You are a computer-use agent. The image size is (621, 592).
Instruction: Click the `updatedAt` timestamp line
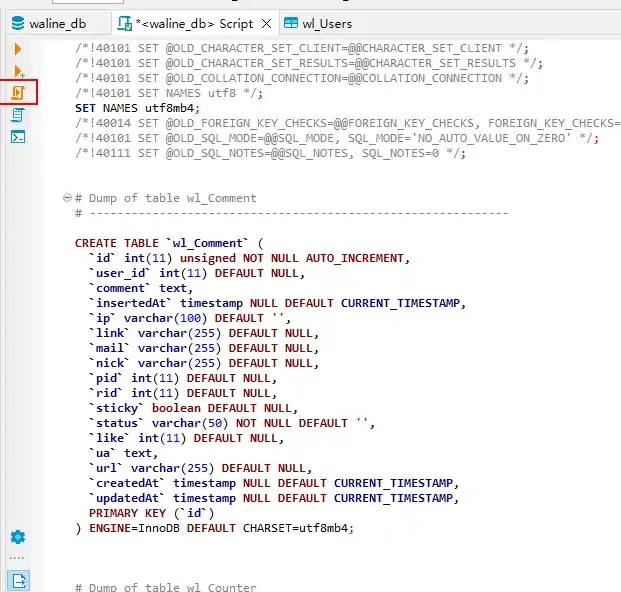[274, 498]
